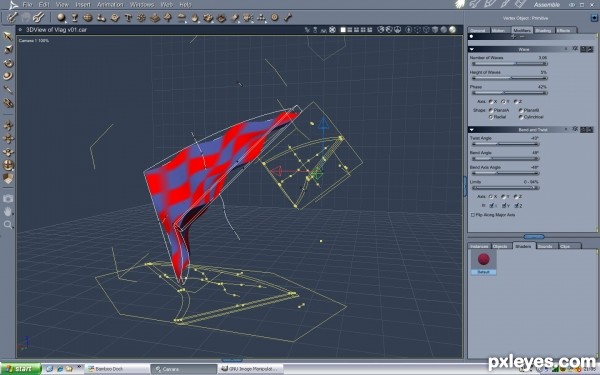Click the eye-shaped camera insert icon
This screenshot has height=375, width=600.
(x=221, y=18)
